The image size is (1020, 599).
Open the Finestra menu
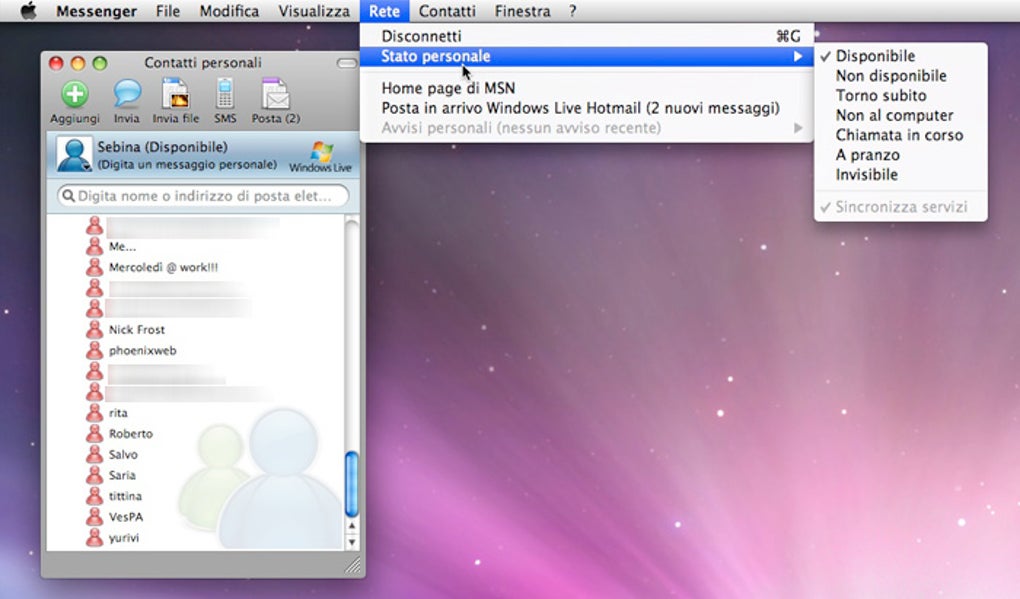(522, 11)
